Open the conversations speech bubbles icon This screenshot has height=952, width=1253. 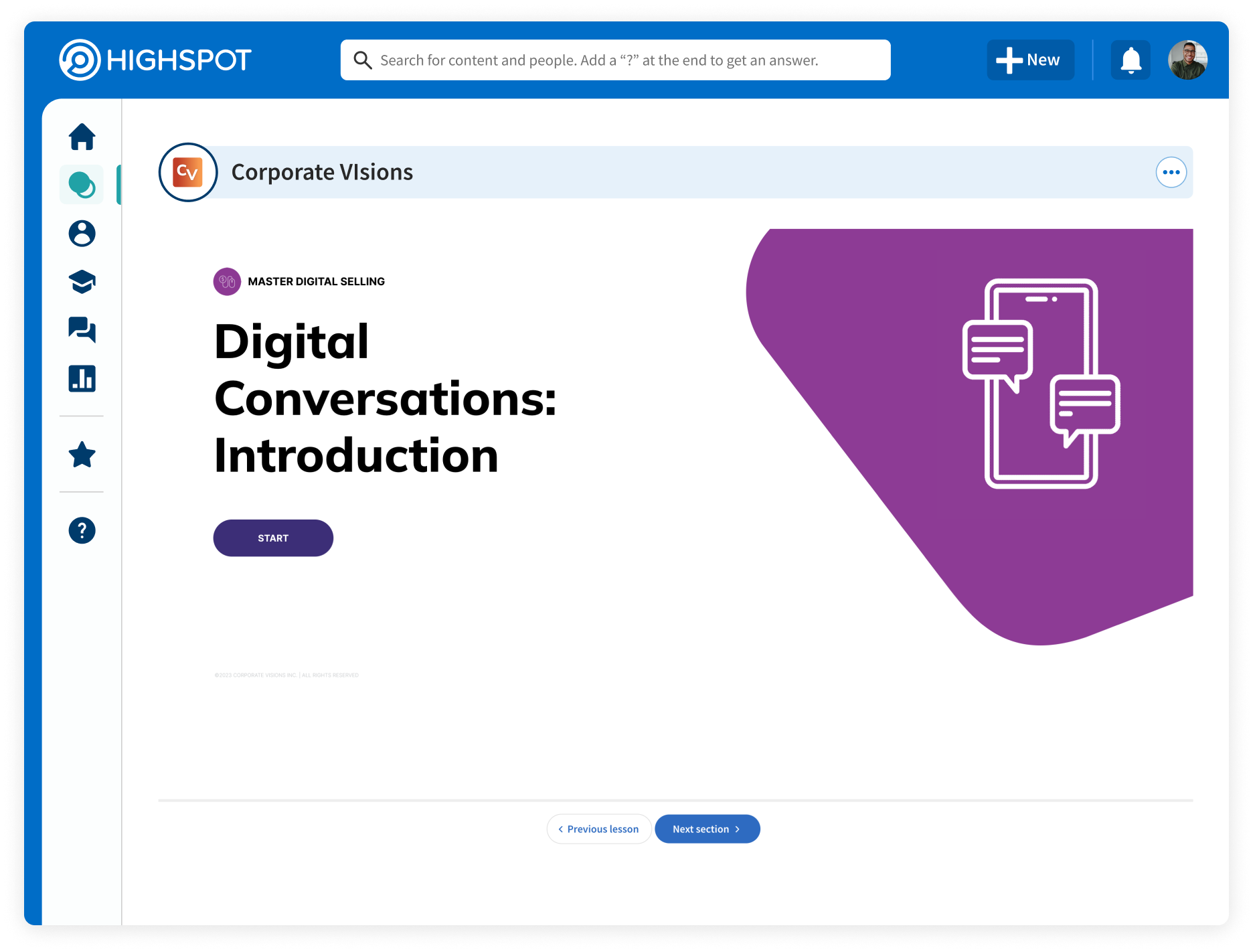(x=82, y=330)
